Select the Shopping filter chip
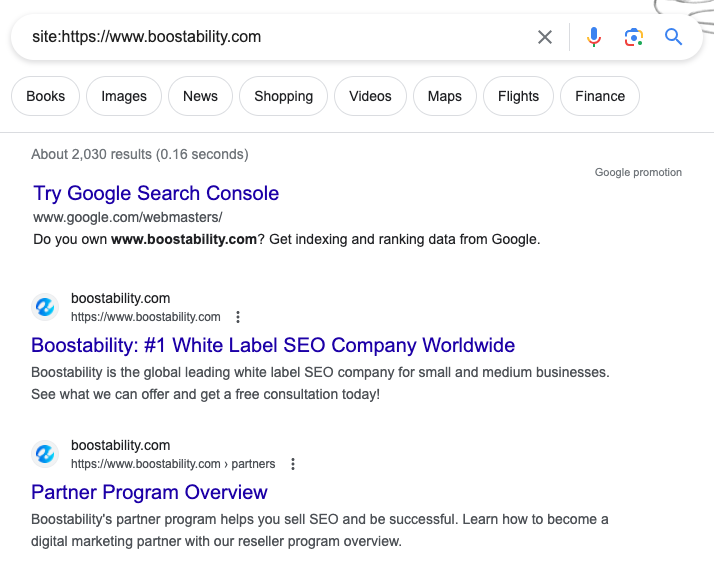This screenshot has height=570, width=714. (283, 96)
